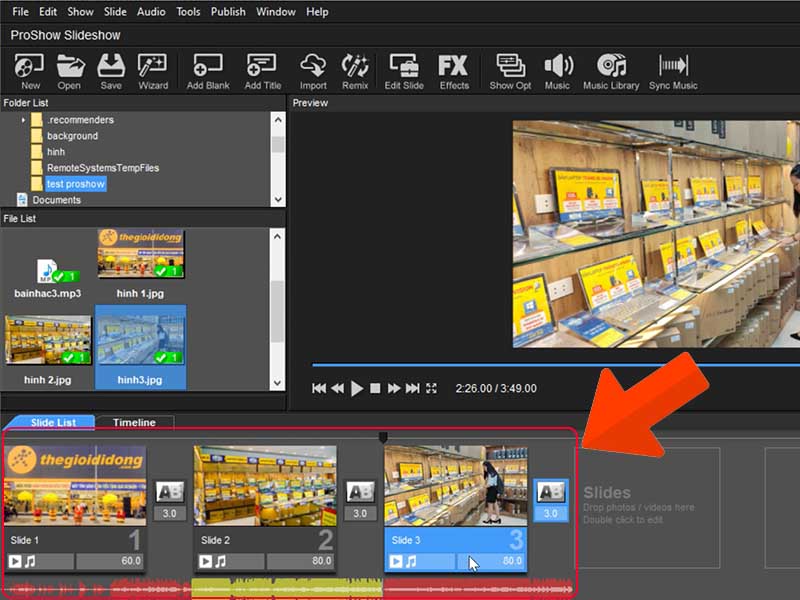Image resolution: width=800 pixels, height=600 pixels.
Task: Open the Remix tool
Action: (356, 70)
